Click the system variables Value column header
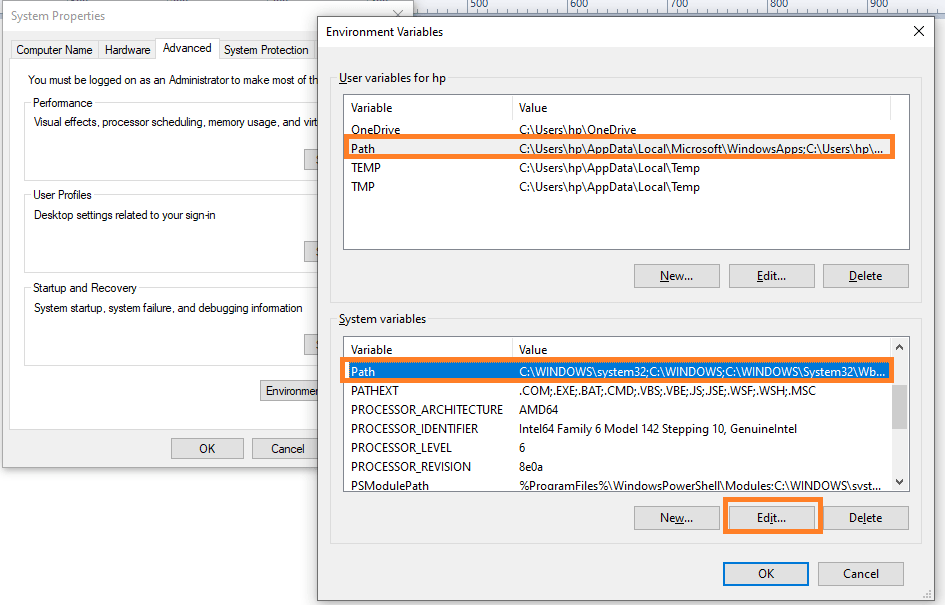The width and height of the screenshot is (946, 608). (702, 350)
